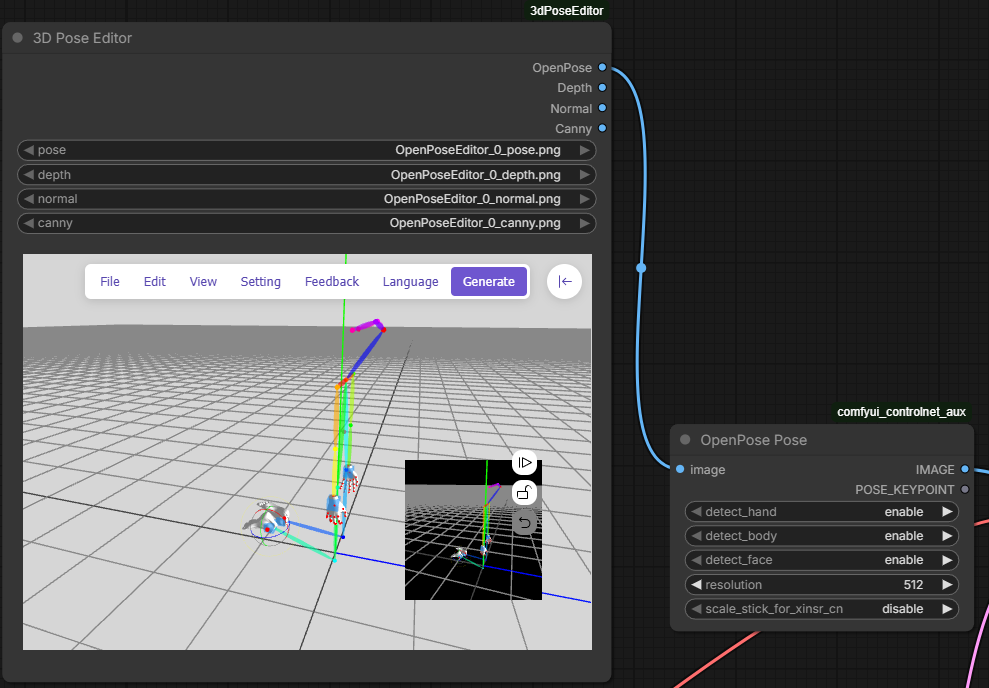Toggle scale_stick_for_xinsr_cn disable setting
This screenshot has height=688, width=989.
821,609
